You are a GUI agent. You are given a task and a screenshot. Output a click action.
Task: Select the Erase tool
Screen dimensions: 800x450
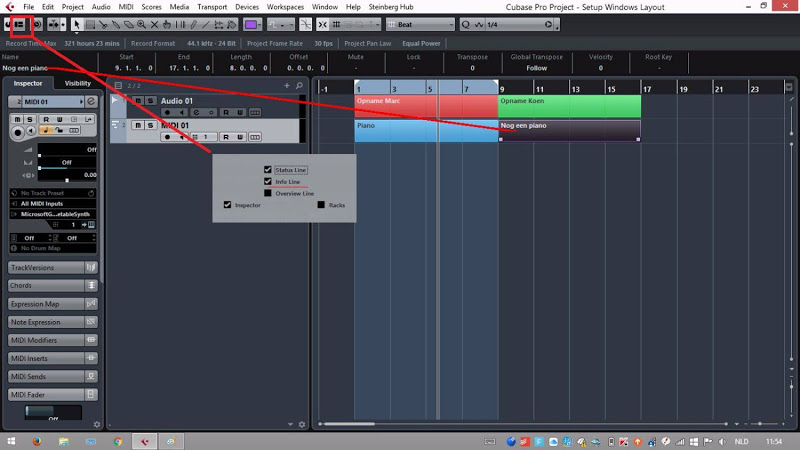(129, 24)
